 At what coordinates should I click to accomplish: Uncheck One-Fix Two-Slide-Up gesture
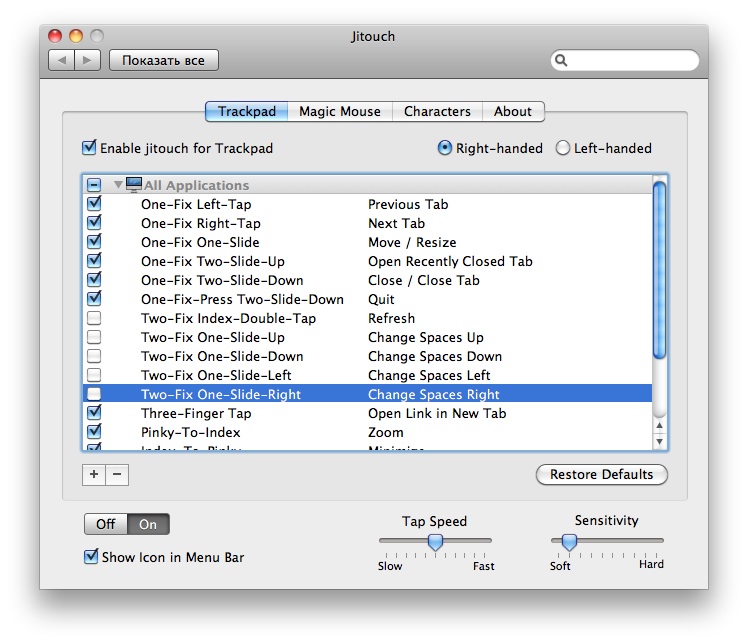(x=94, y=260)
